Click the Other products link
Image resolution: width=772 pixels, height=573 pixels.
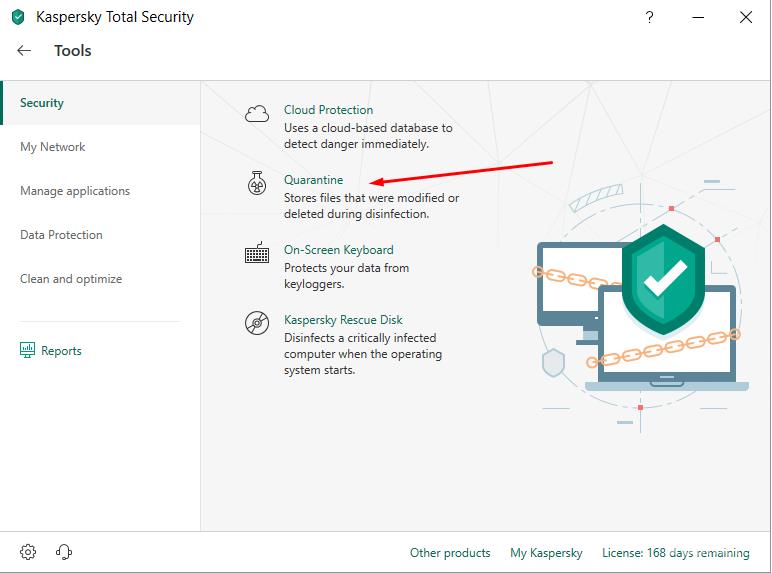(450, 553)
